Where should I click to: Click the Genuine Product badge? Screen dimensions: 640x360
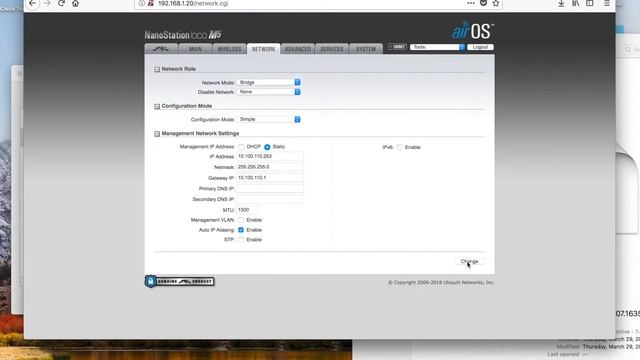tap(180, 281)
